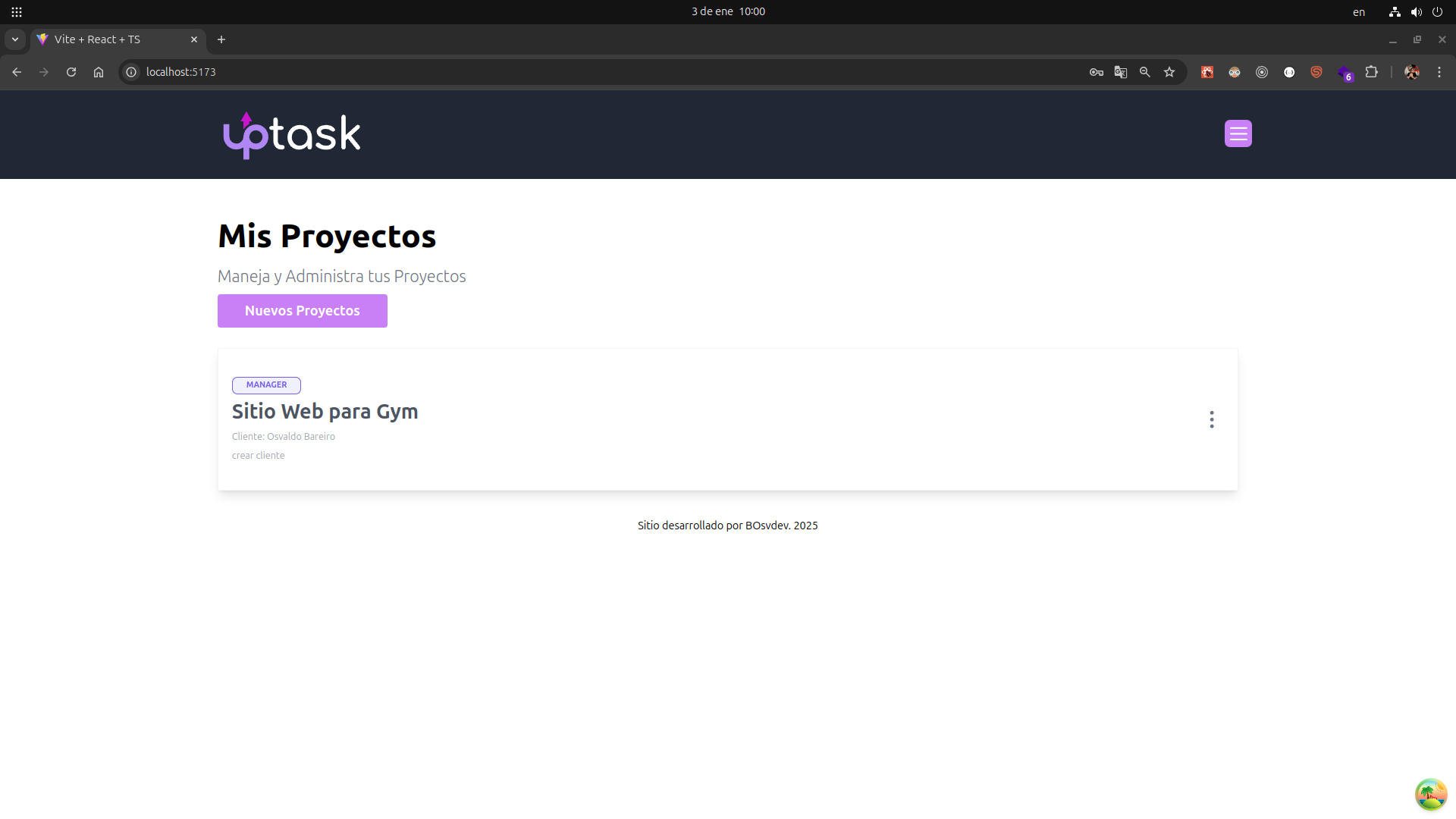
Task: Open the extensions puzzle piece icon
Action: pos(1372,72)
